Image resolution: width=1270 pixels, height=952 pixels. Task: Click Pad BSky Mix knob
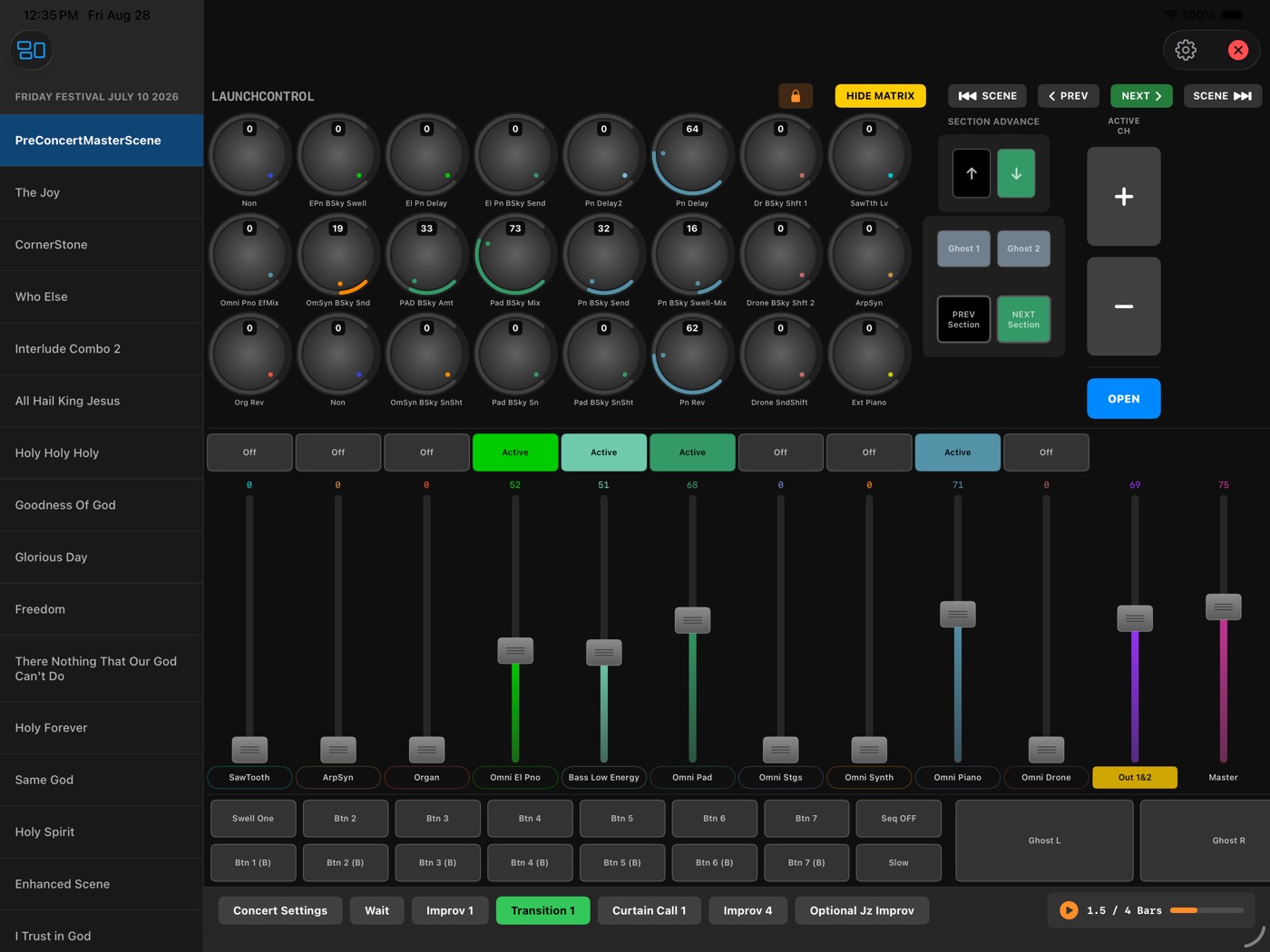[x=515, y=255]
